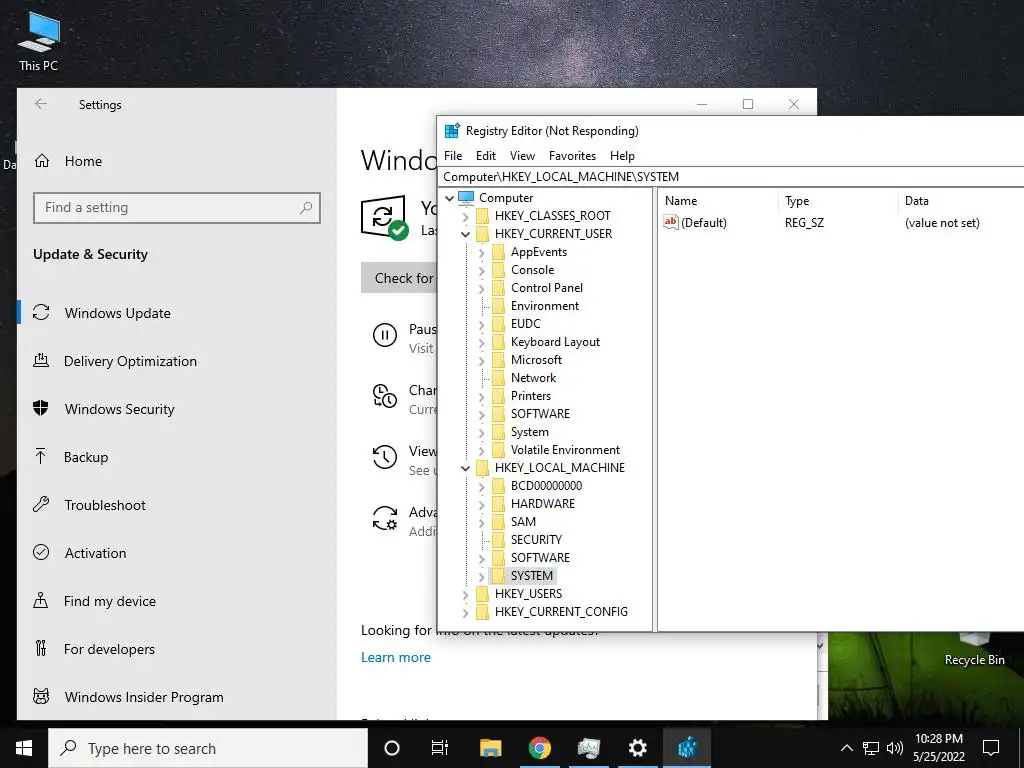Click the clock showing 10:28 PM
Screen dimensions: 1024x768
938,739
